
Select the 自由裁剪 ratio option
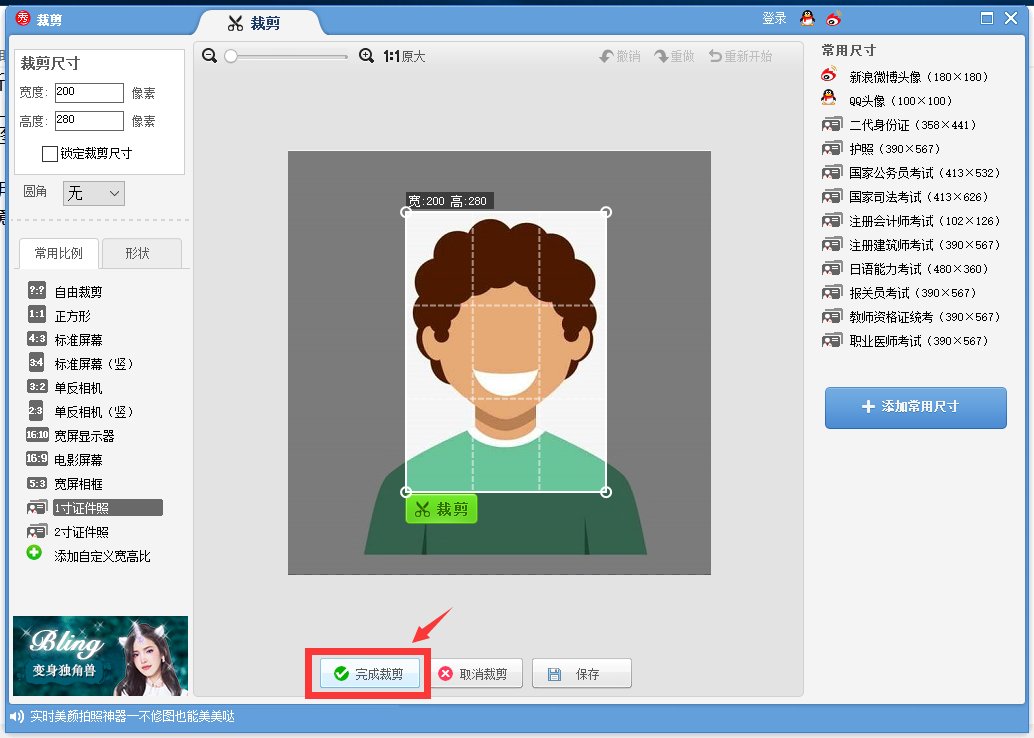click(65, 292)
